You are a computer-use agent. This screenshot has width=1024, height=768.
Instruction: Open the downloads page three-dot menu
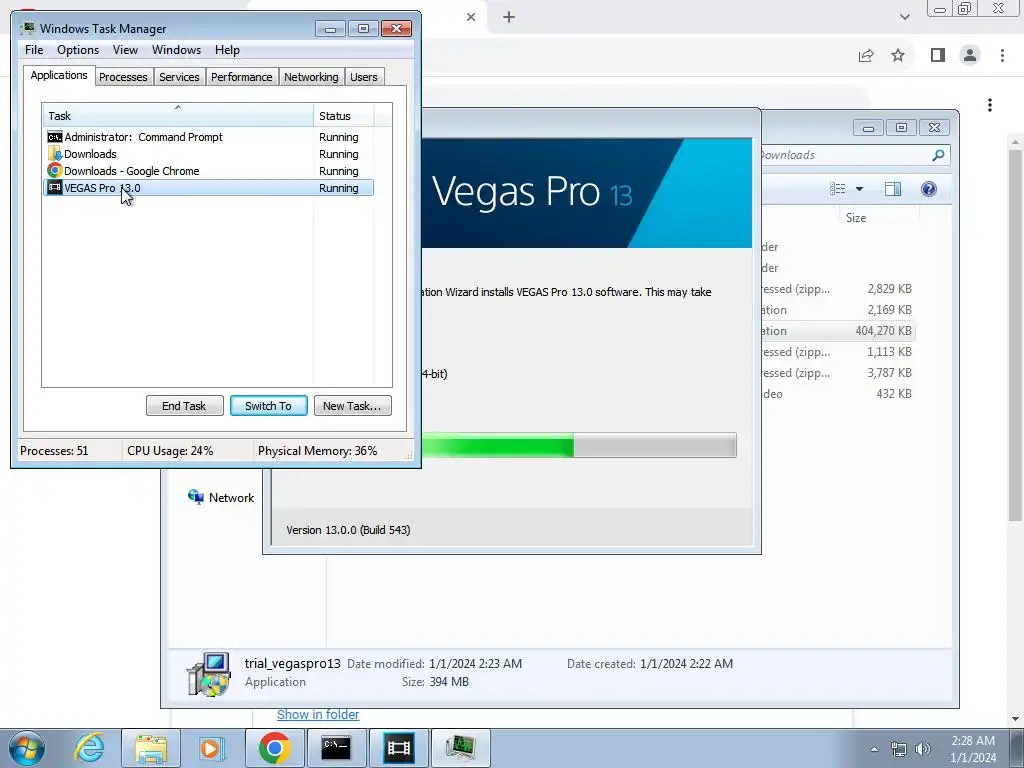(x=990, y=105)
